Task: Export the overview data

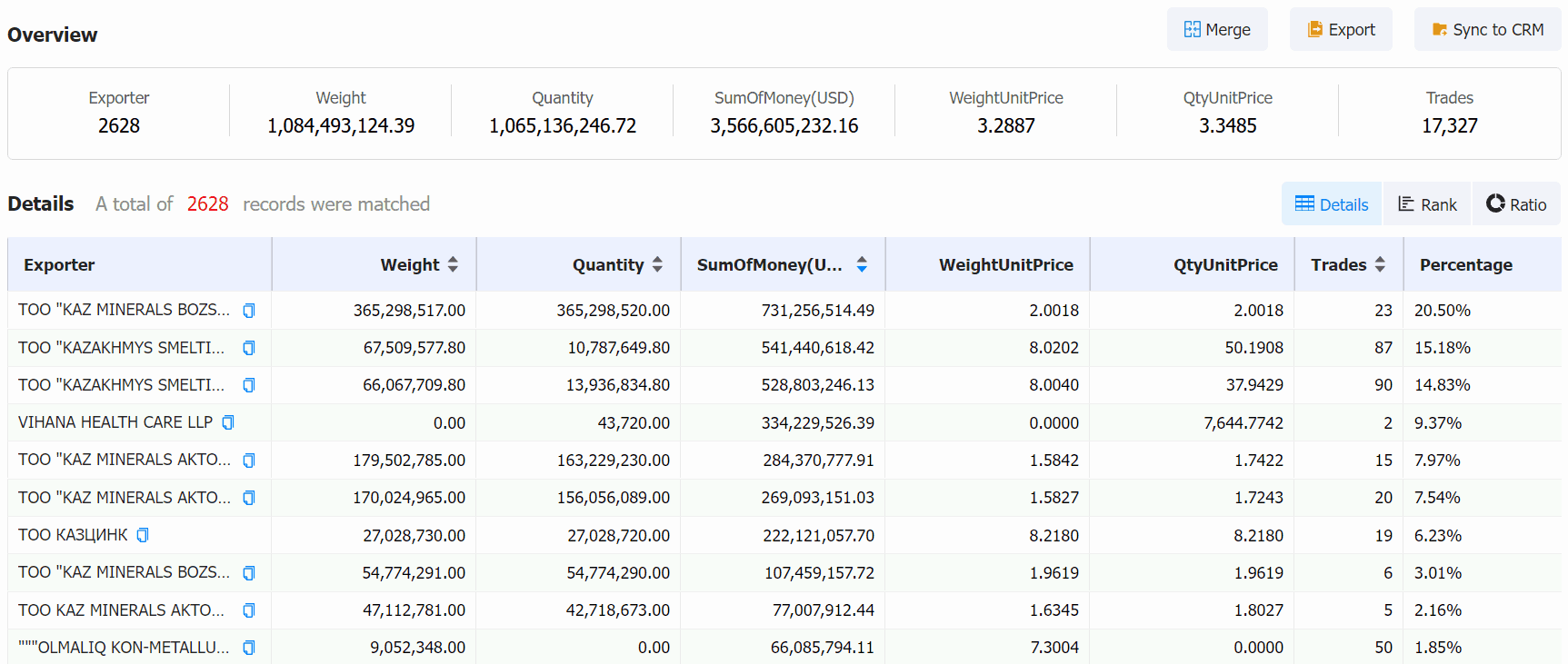Action: pyautogui.click(x=1341, y=30)
